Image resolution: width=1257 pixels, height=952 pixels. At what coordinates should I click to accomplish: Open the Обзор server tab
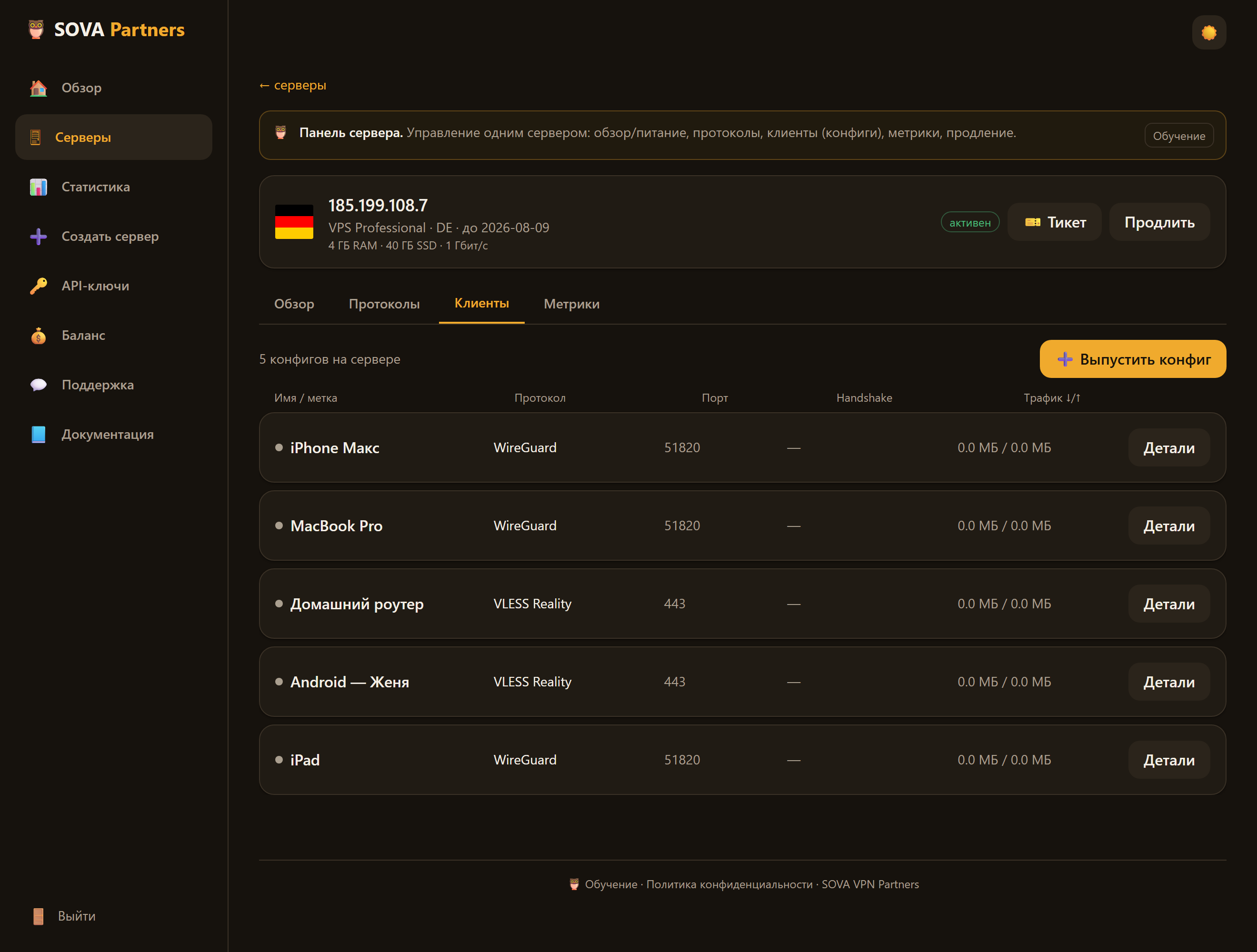tap(294, 304)
